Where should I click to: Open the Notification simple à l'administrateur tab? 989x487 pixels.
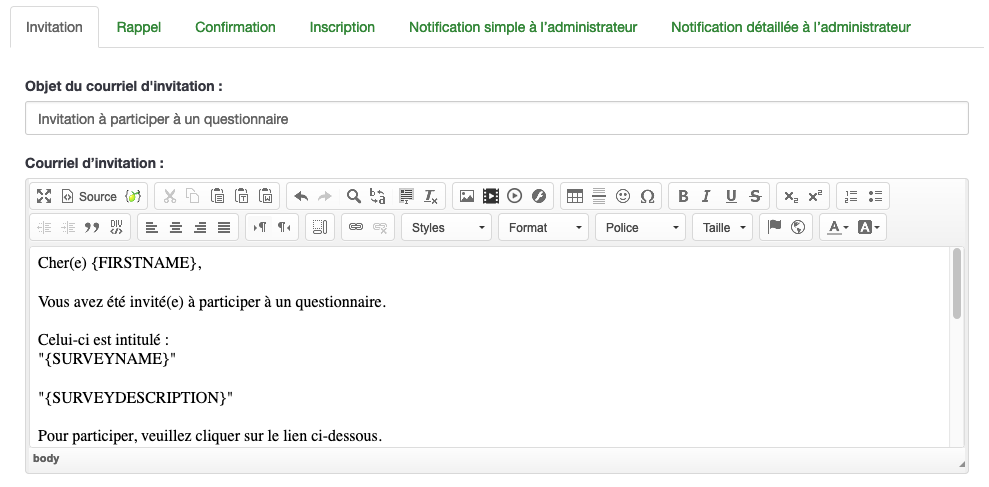coord(522,27)
